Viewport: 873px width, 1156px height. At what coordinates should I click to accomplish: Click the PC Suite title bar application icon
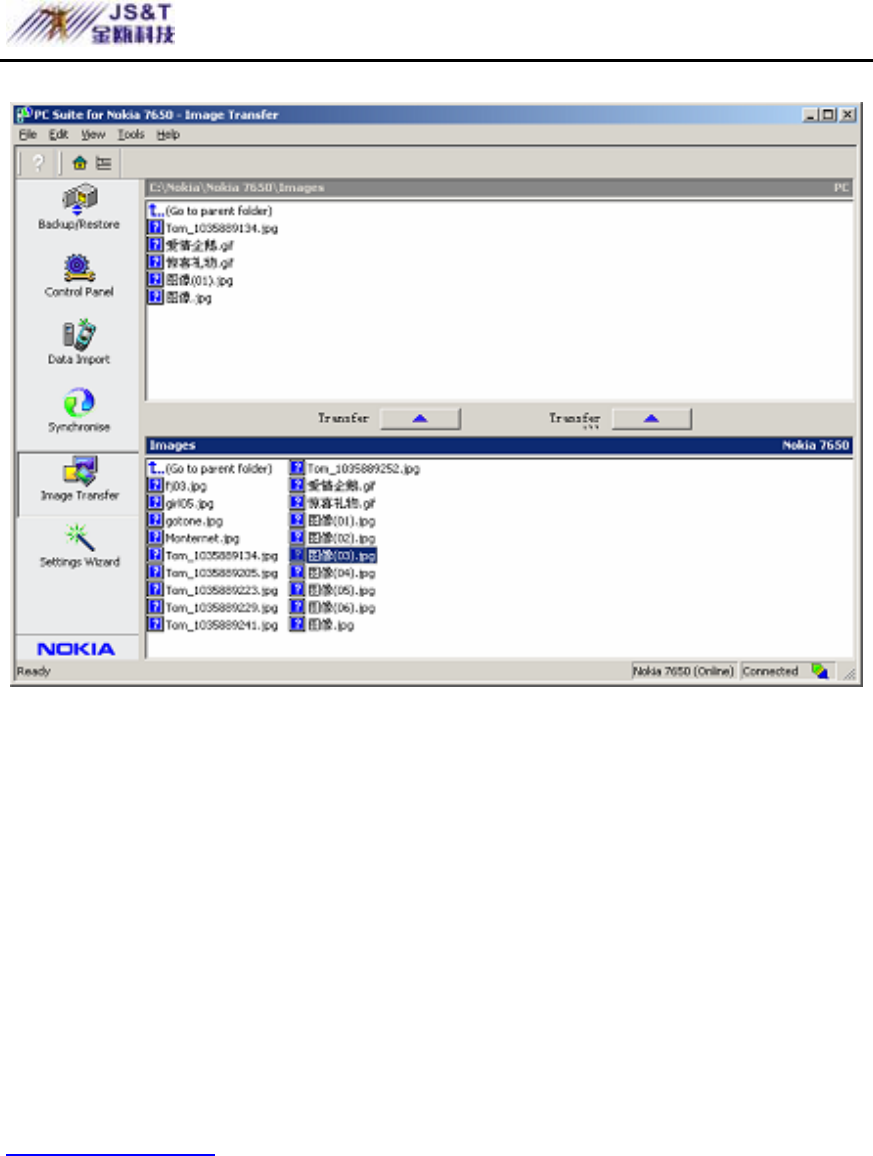coord(24,115)
